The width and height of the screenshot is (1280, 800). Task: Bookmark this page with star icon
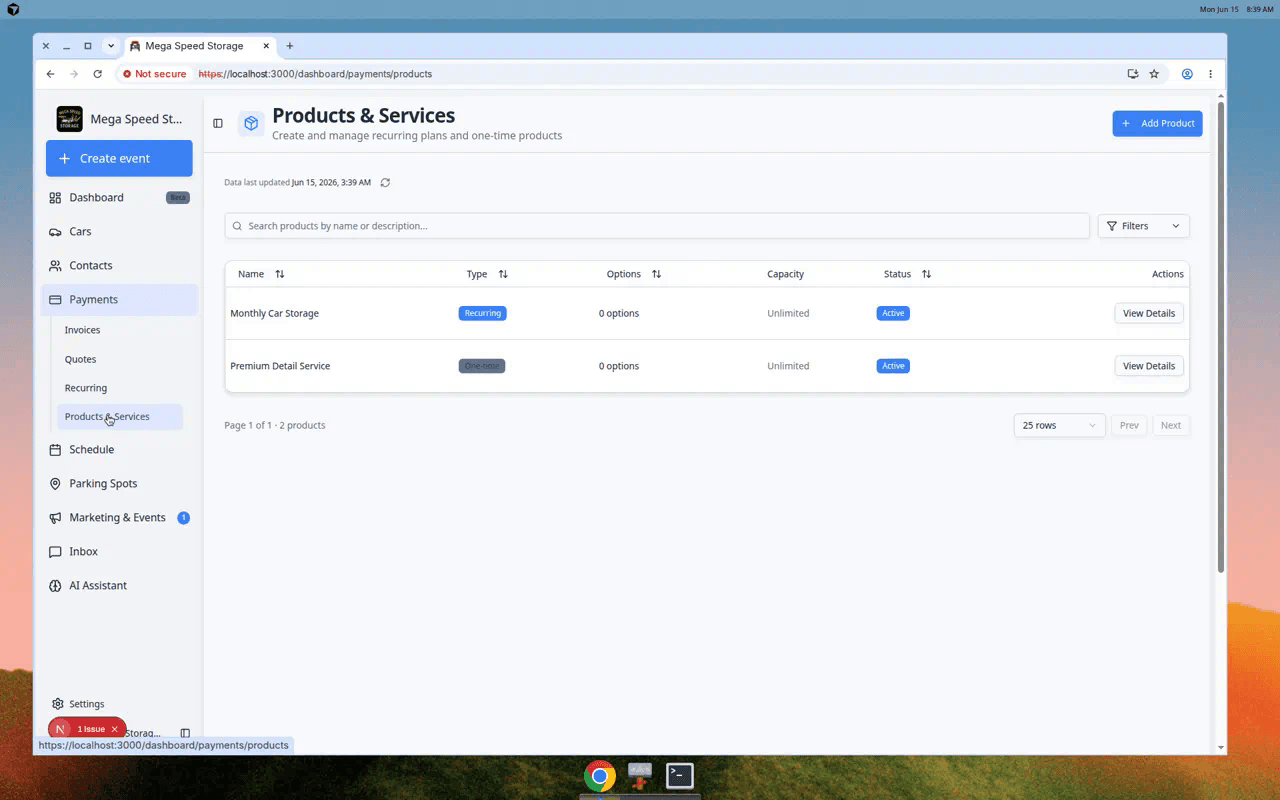(1154, 74)
